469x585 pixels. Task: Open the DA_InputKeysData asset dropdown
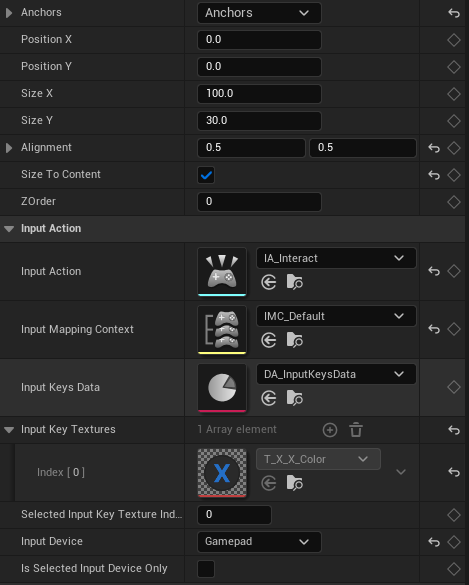pos(336,374)
